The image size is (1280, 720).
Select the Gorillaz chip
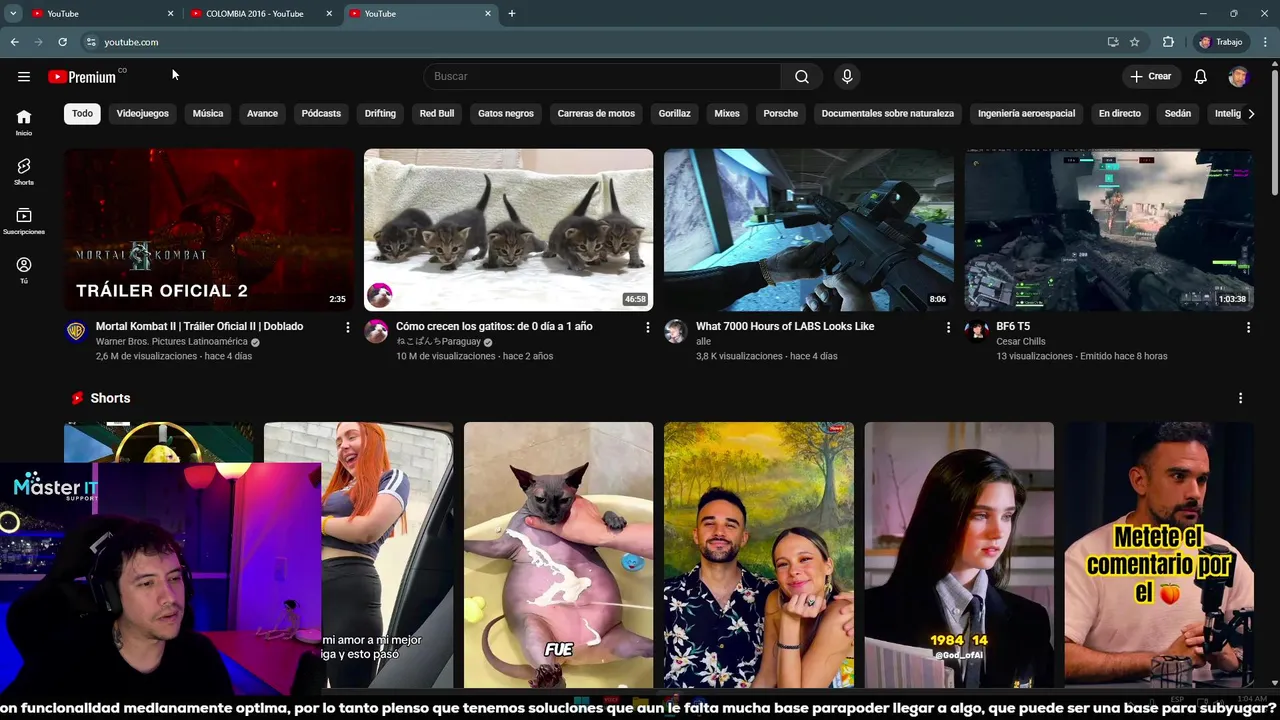point(674,113)
